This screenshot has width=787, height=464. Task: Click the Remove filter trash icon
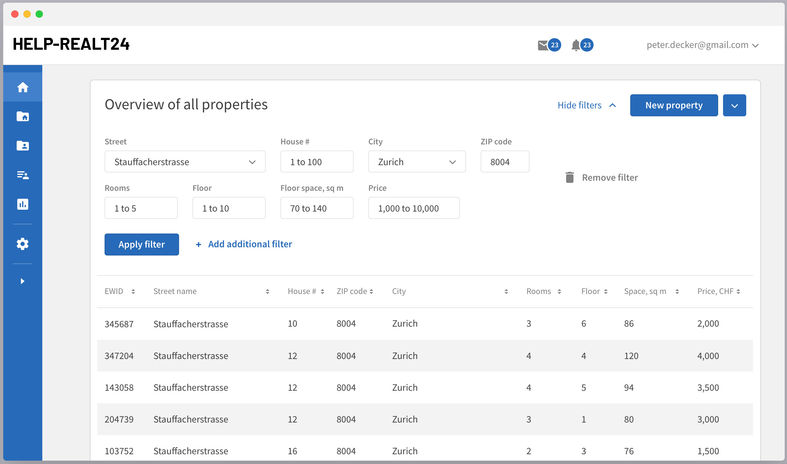570,178
